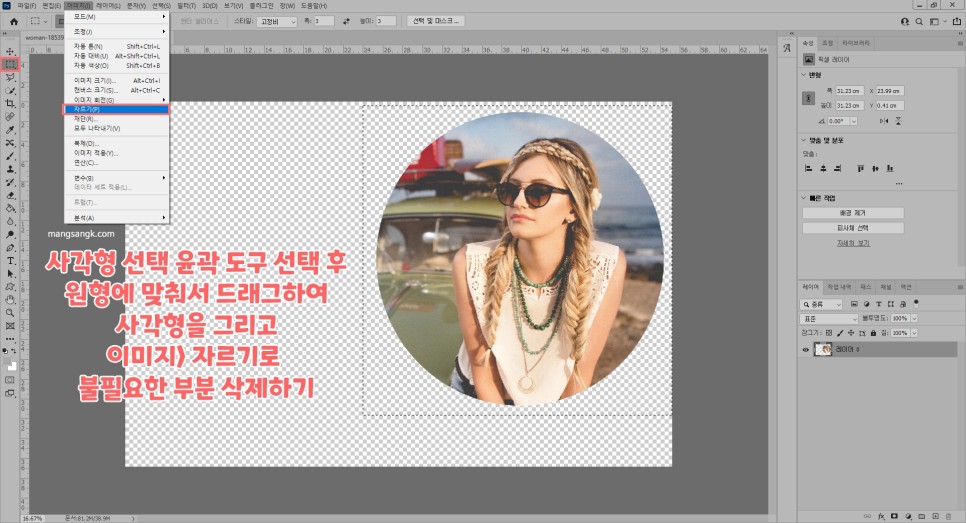Select the Clone Stamp tool

click(10, 169)
